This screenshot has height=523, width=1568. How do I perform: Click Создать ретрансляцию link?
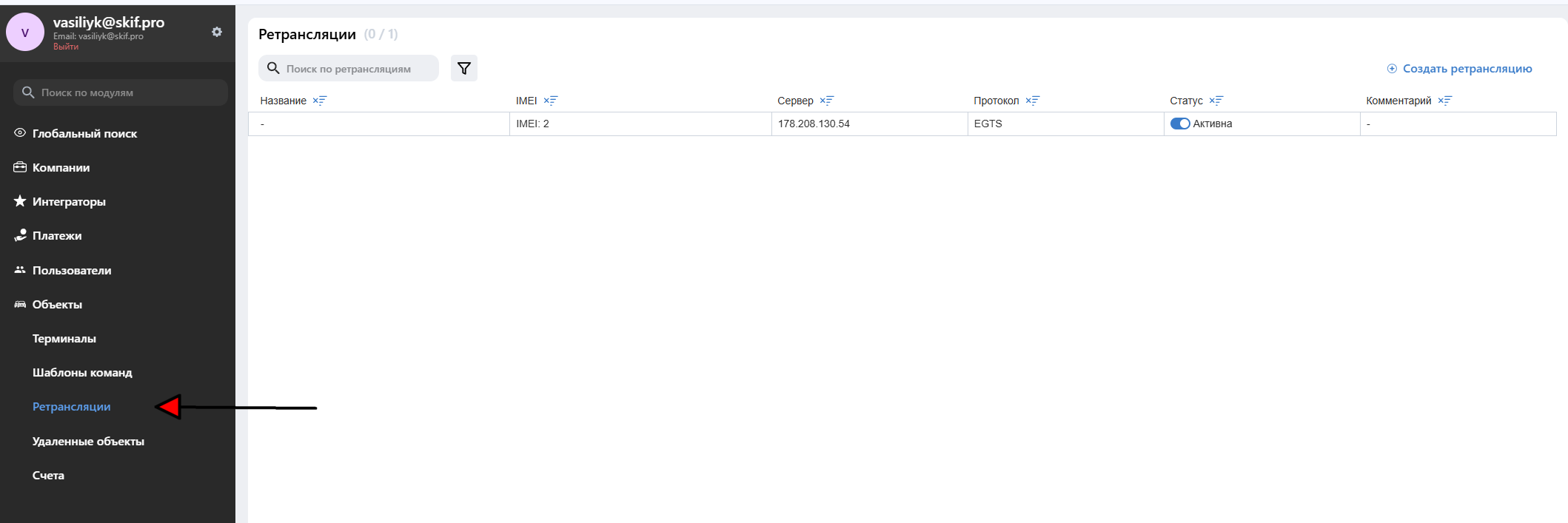[x=1467, y=69]
